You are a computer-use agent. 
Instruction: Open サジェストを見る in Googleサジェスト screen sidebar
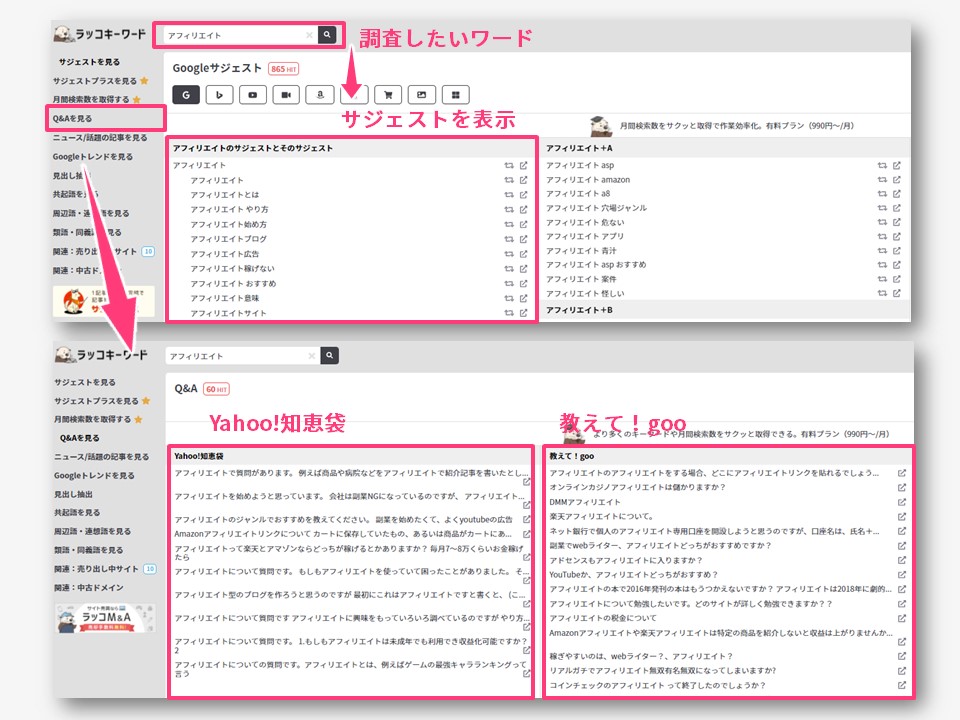tap(89, 62)
